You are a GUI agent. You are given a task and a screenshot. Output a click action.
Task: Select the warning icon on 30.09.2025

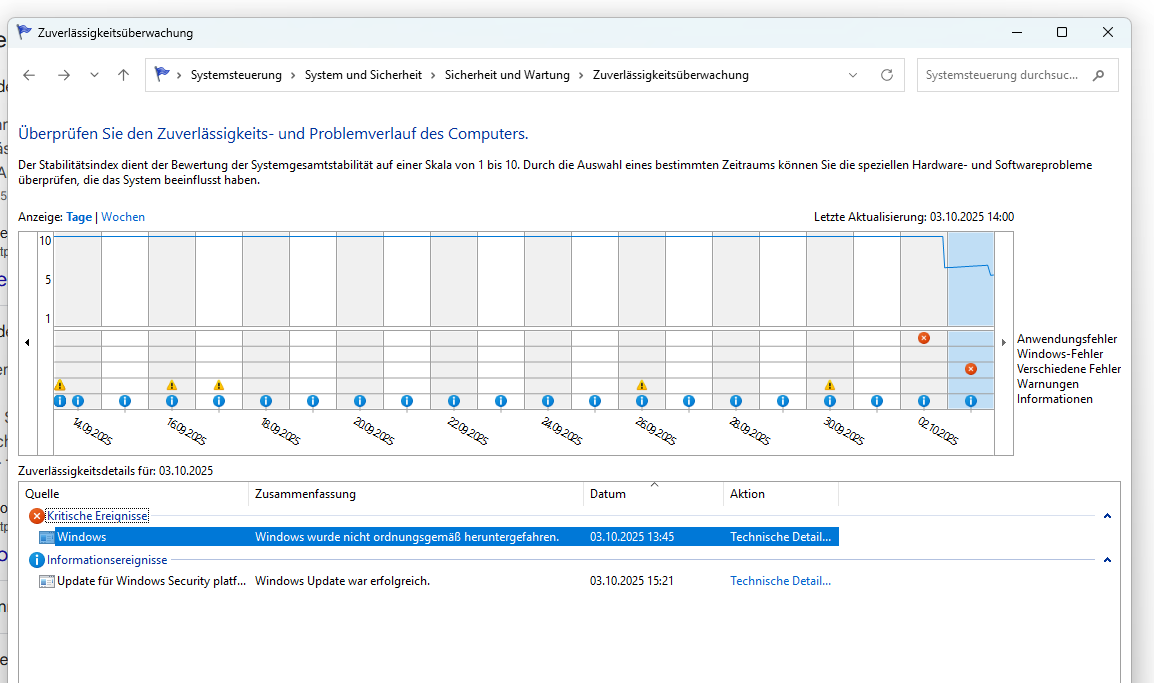(829, 385)
